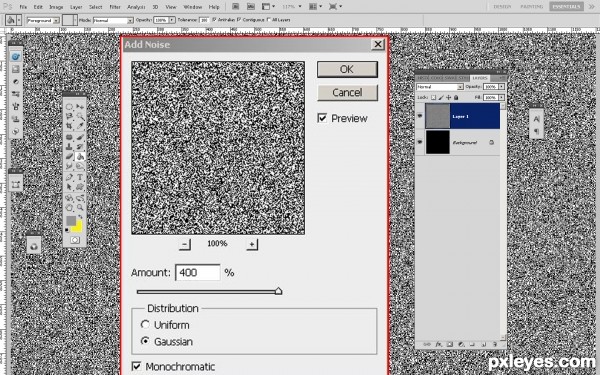Switch to ESSENTIALS workspace

[x=566, y=7]
